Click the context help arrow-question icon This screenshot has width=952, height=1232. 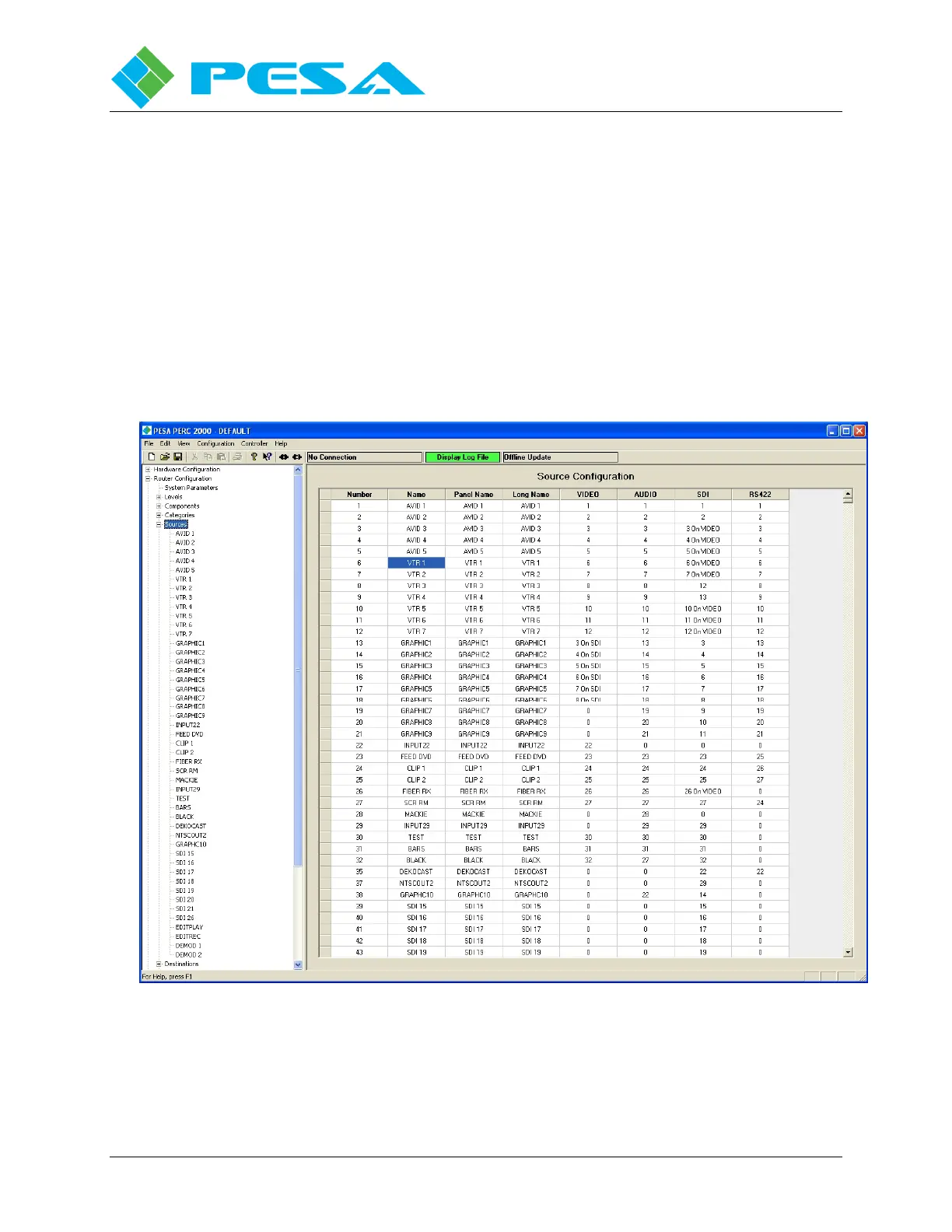click(x=267, y=457)
